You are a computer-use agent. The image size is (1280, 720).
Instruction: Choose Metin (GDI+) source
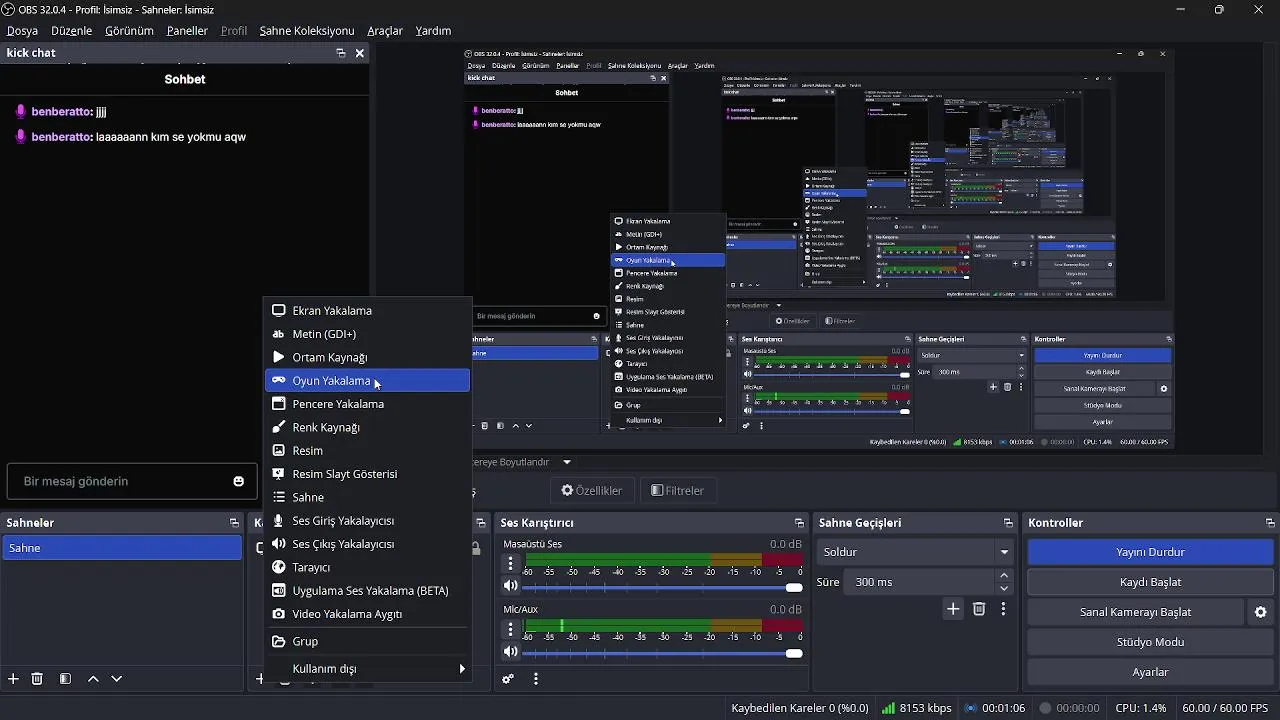(x=368, y=334)
